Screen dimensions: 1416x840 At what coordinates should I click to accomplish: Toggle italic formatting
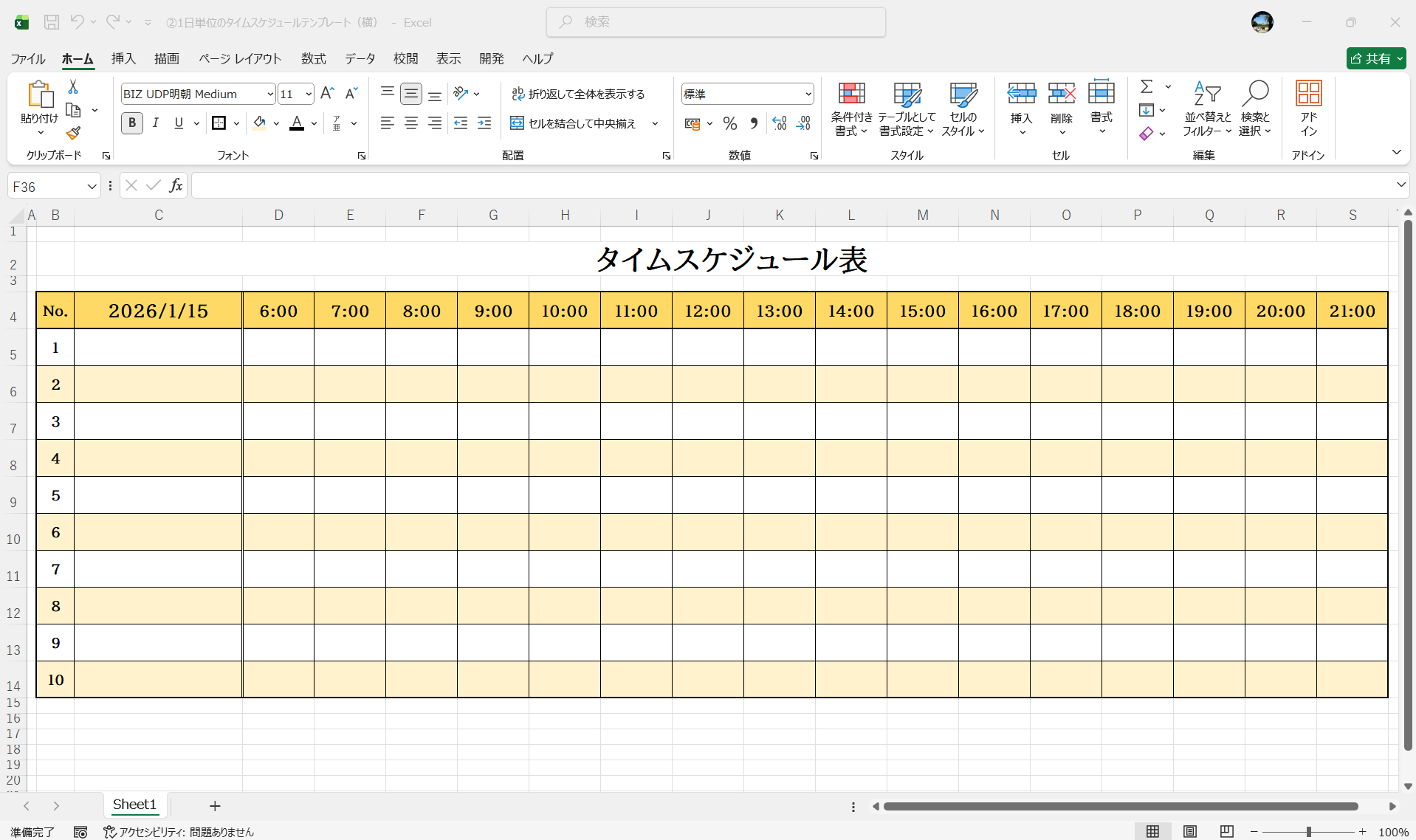click(155, 123)
